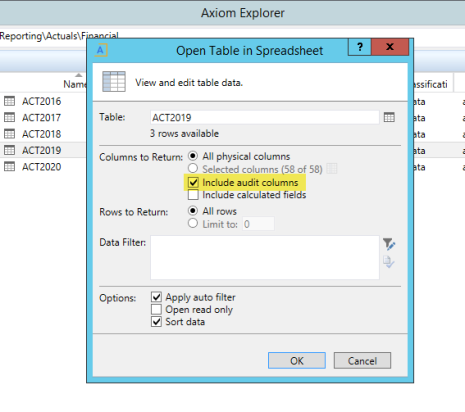Click OK to open the table

pyautogui.click(x=297, y=361)
